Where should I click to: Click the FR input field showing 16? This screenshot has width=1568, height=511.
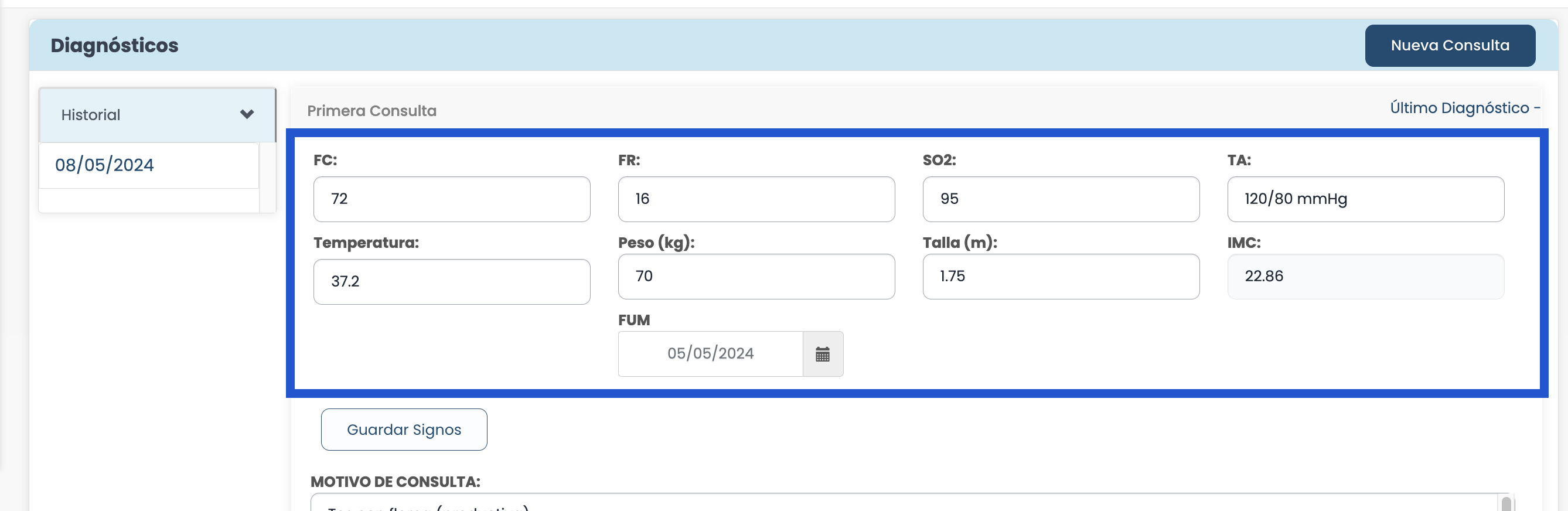[756, 199]
